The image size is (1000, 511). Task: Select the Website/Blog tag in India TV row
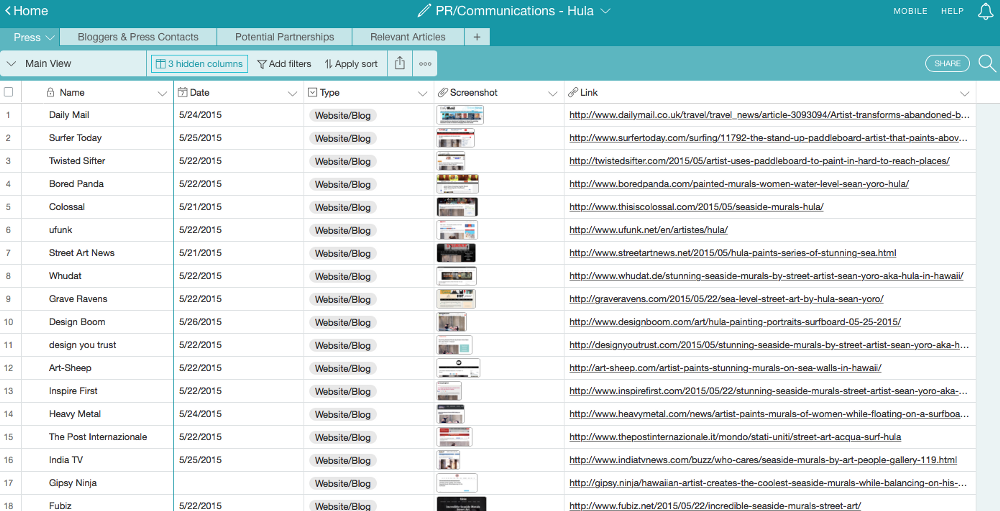coord(342,460)
